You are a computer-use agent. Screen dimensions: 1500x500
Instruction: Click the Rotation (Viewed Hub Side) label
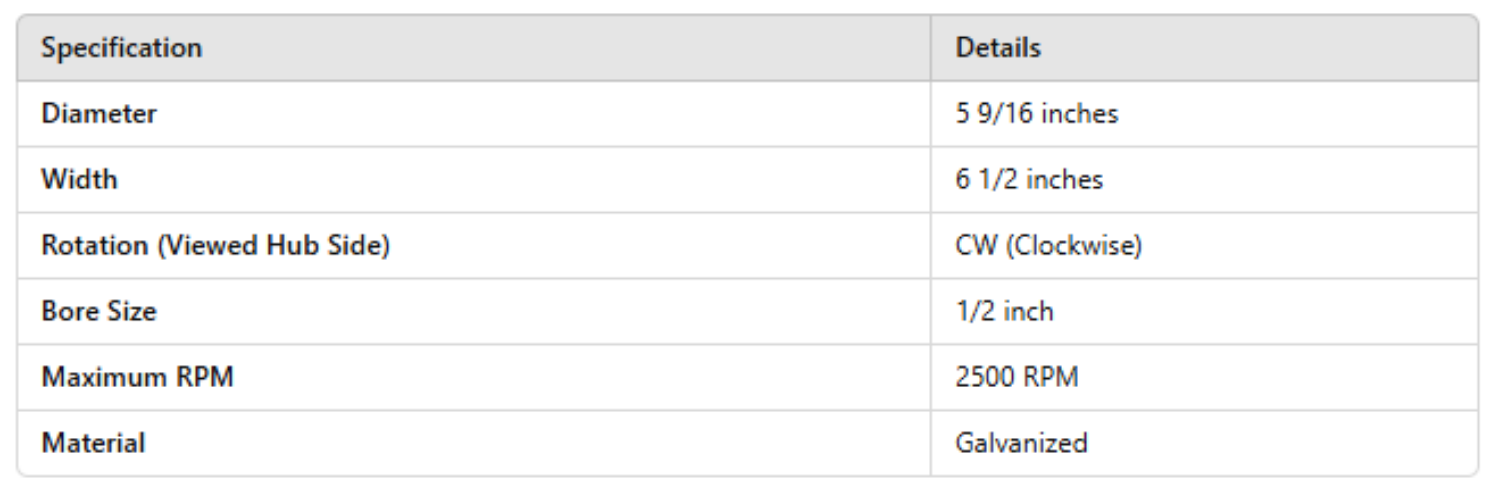coord(214,246)
